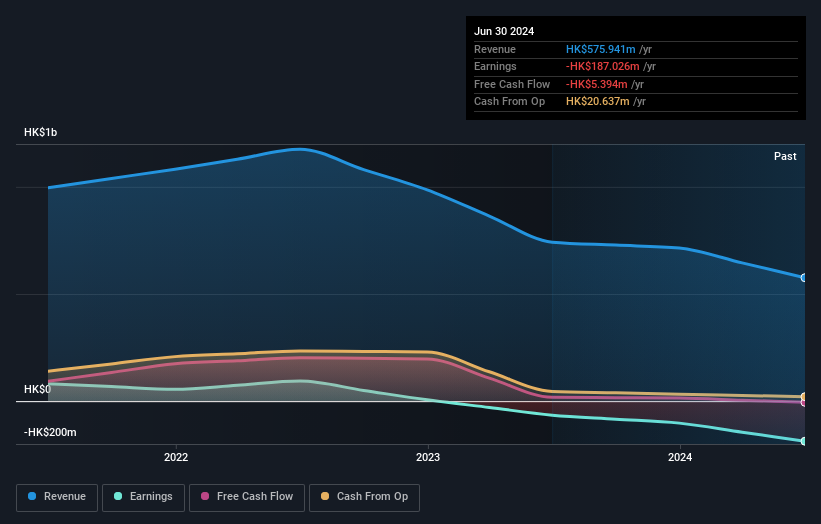Click the teal Earnings legend dot
The image size is (821, 524).
(x=118, y=496)
